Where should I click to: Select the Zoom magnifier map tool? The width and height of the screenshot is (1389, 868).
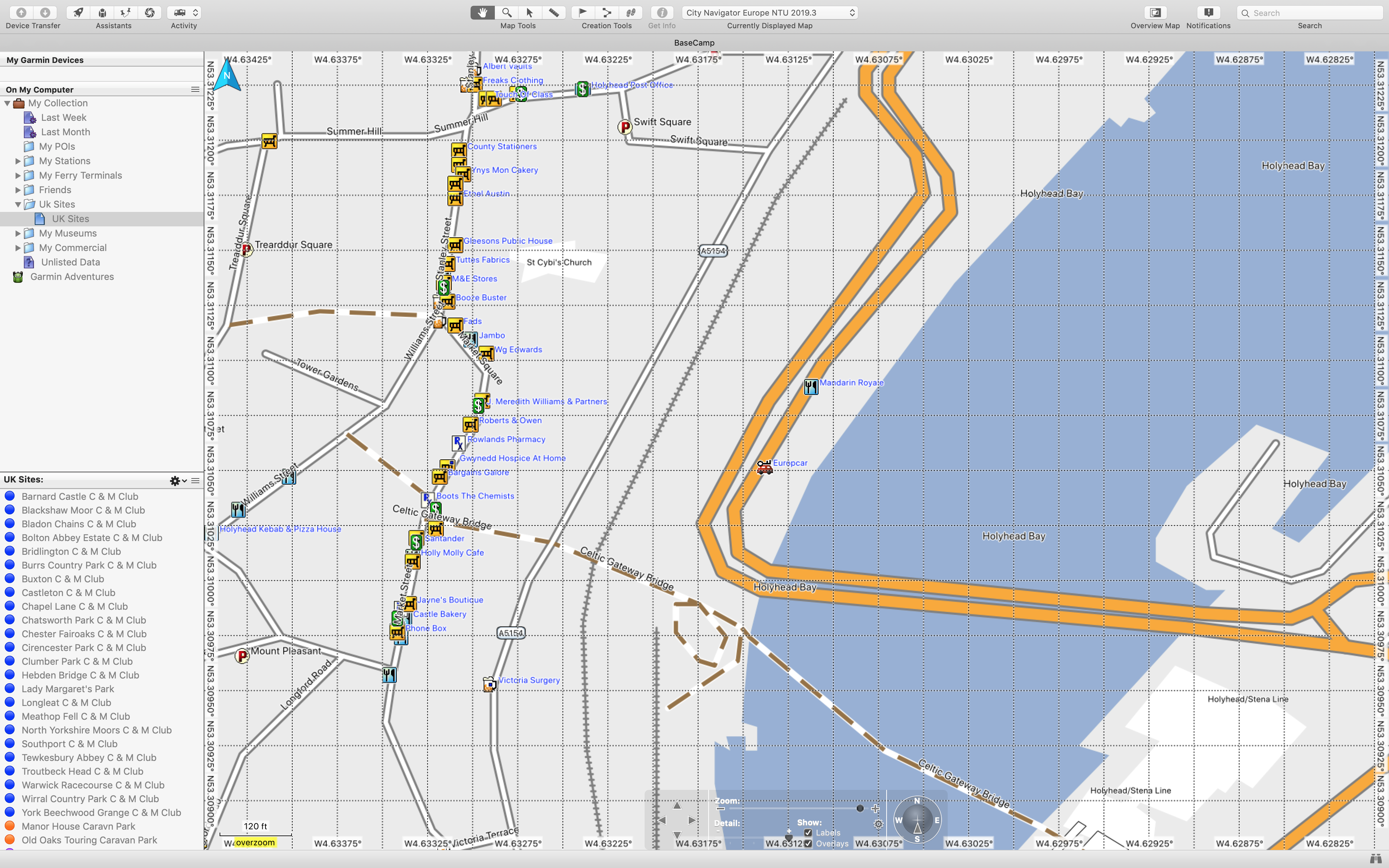click(506, 13)
